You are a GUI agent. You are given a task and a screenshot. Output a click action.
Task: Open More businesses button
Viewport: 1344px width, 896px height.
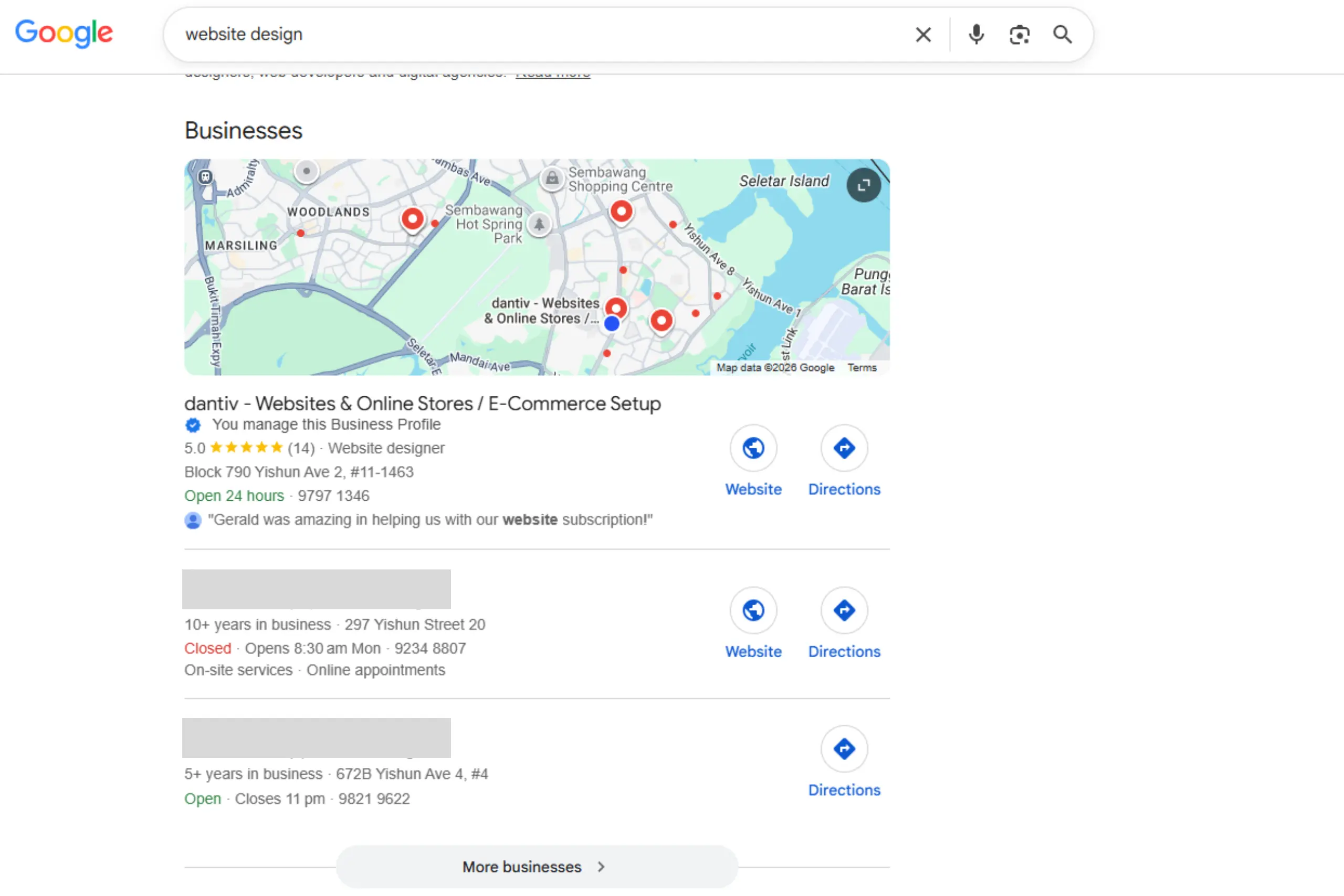(x=537, y=867)
